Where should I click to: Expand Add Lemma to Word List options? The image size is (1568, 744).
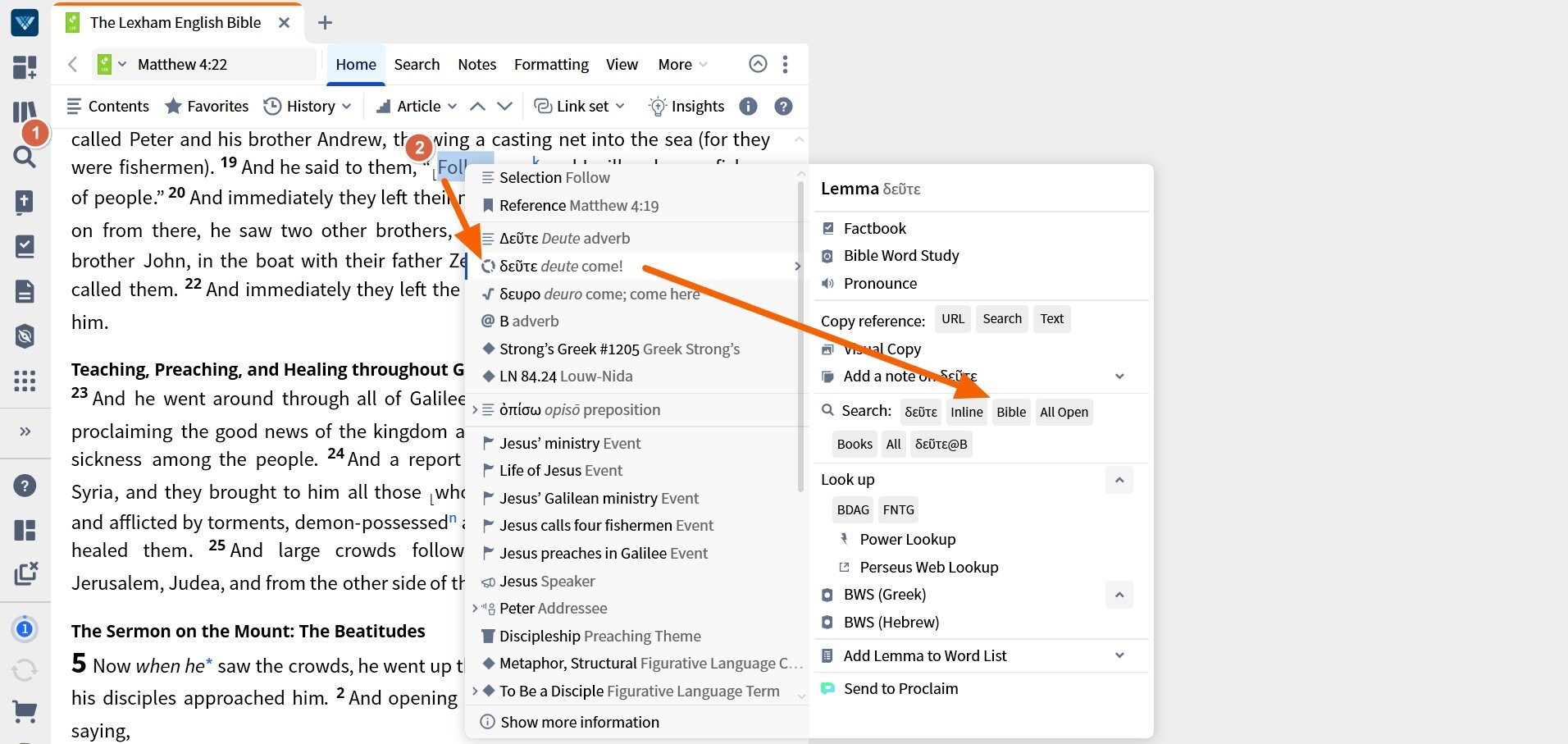click(x=1119, y=655)
